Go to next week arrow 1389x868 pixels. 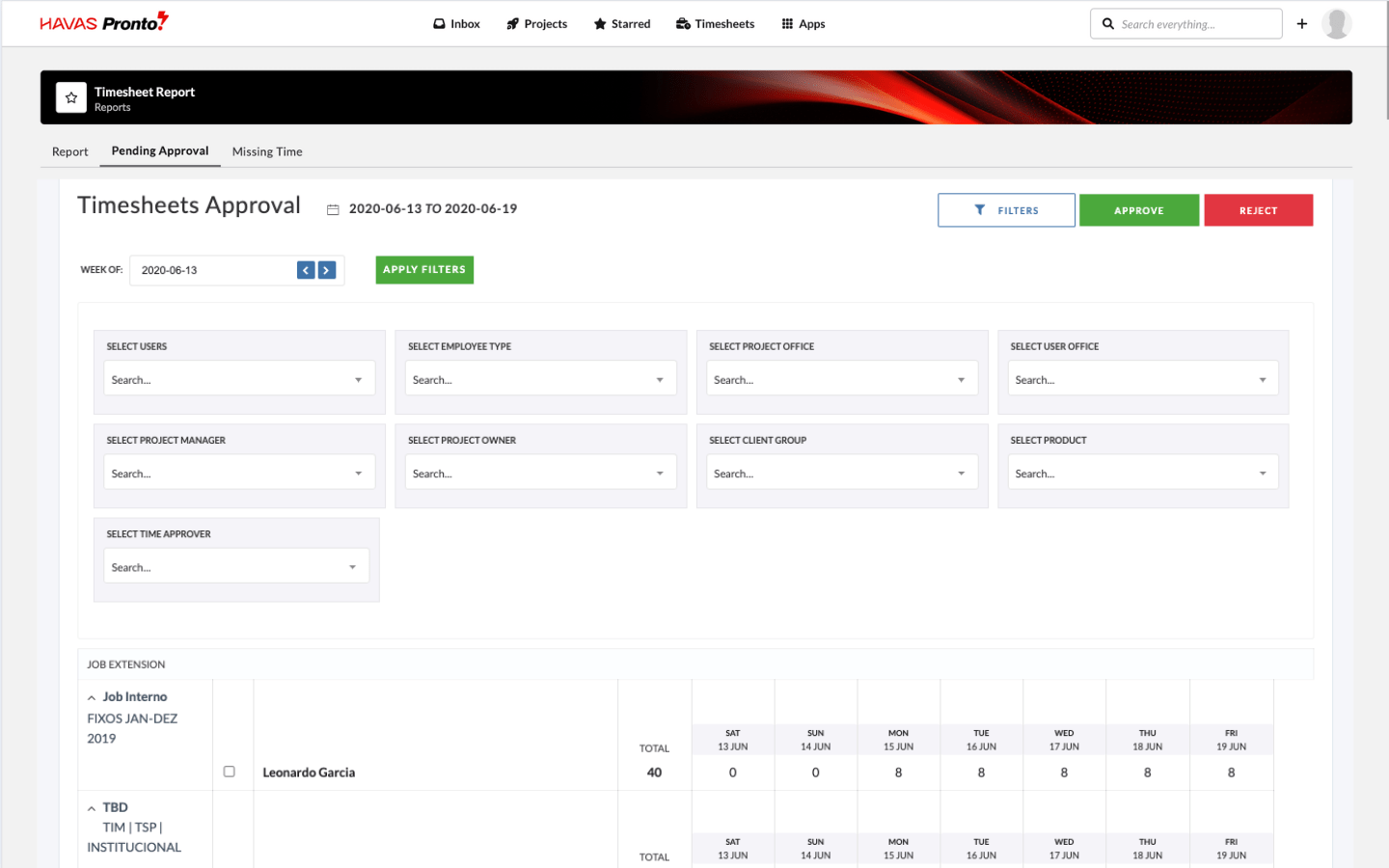[x=327, y=270]
